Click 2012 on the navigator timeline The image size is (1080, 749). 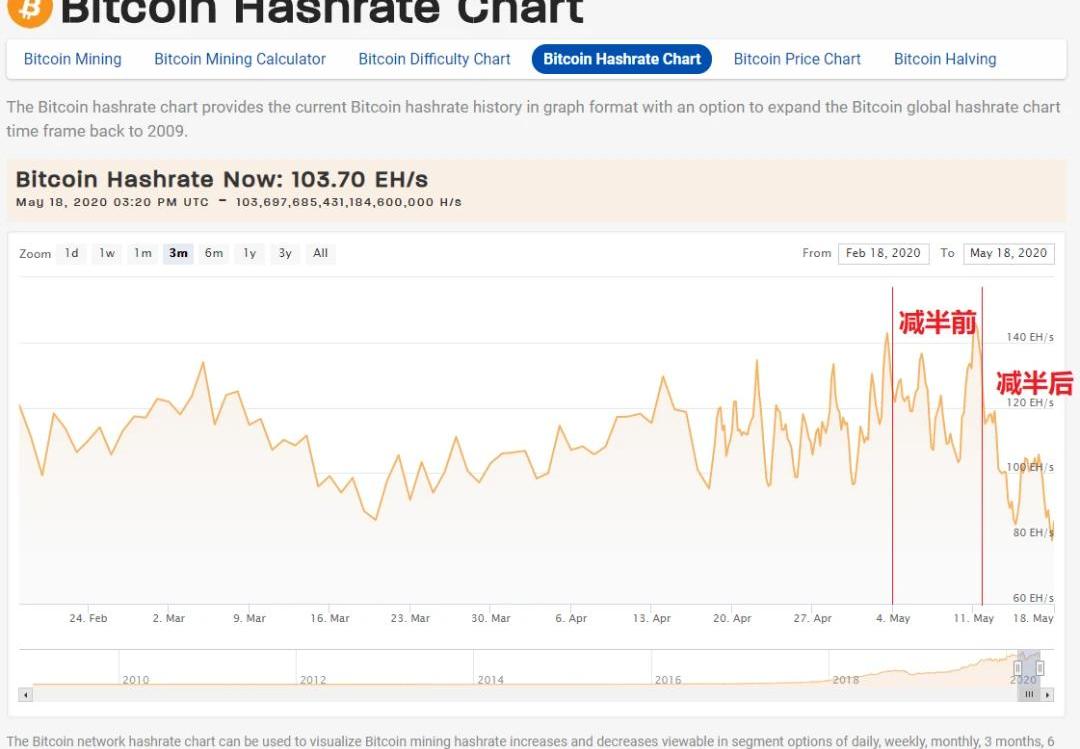click(x=313, y=680)
